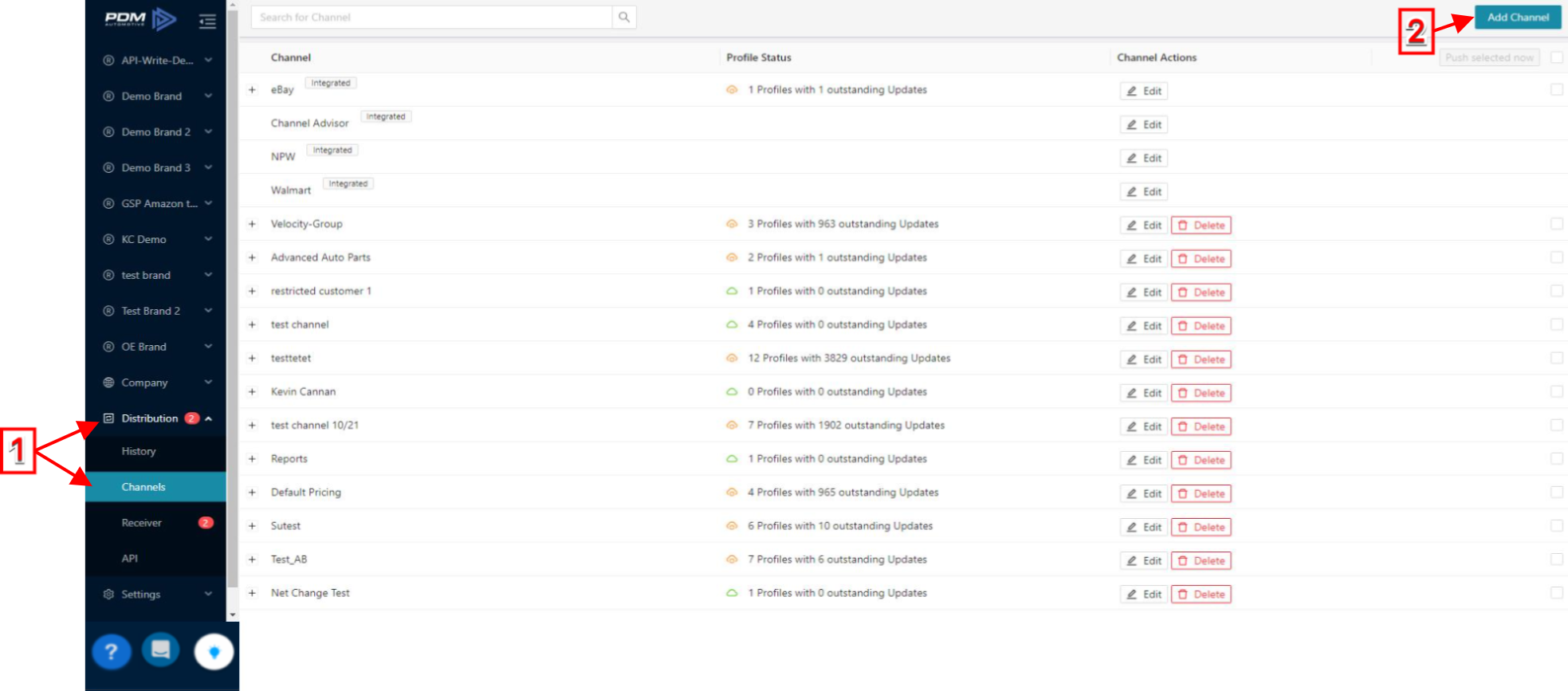Check the testtetet row checkbox
The height and width of the screenshot is (691, 1568).
tap(1556, 358)
